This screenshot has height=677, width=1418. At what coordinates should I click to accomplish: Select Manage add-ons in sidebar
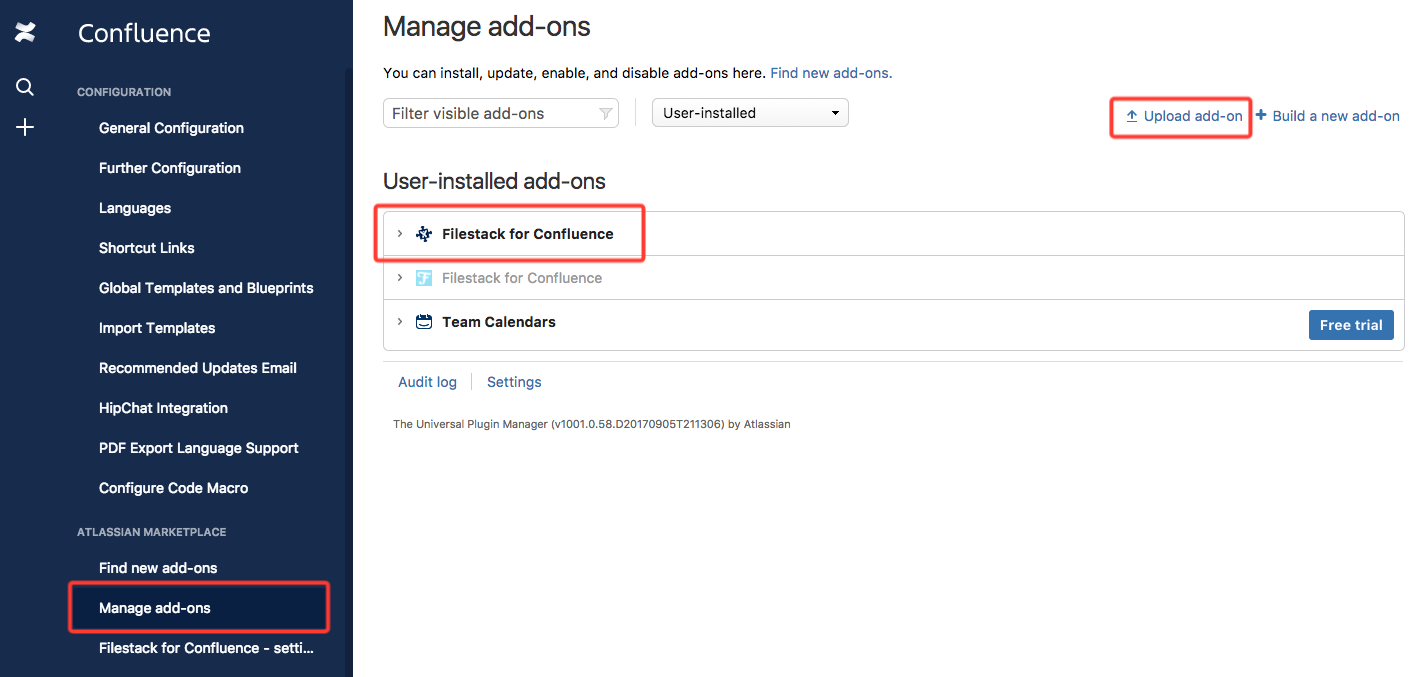pyautogui.click(x=155, y=608)
